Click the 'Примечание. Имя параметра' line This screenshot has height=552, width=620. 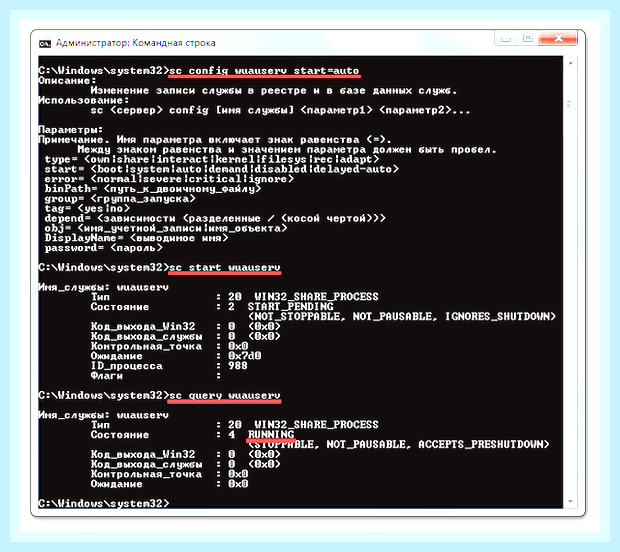click(215, 140)
